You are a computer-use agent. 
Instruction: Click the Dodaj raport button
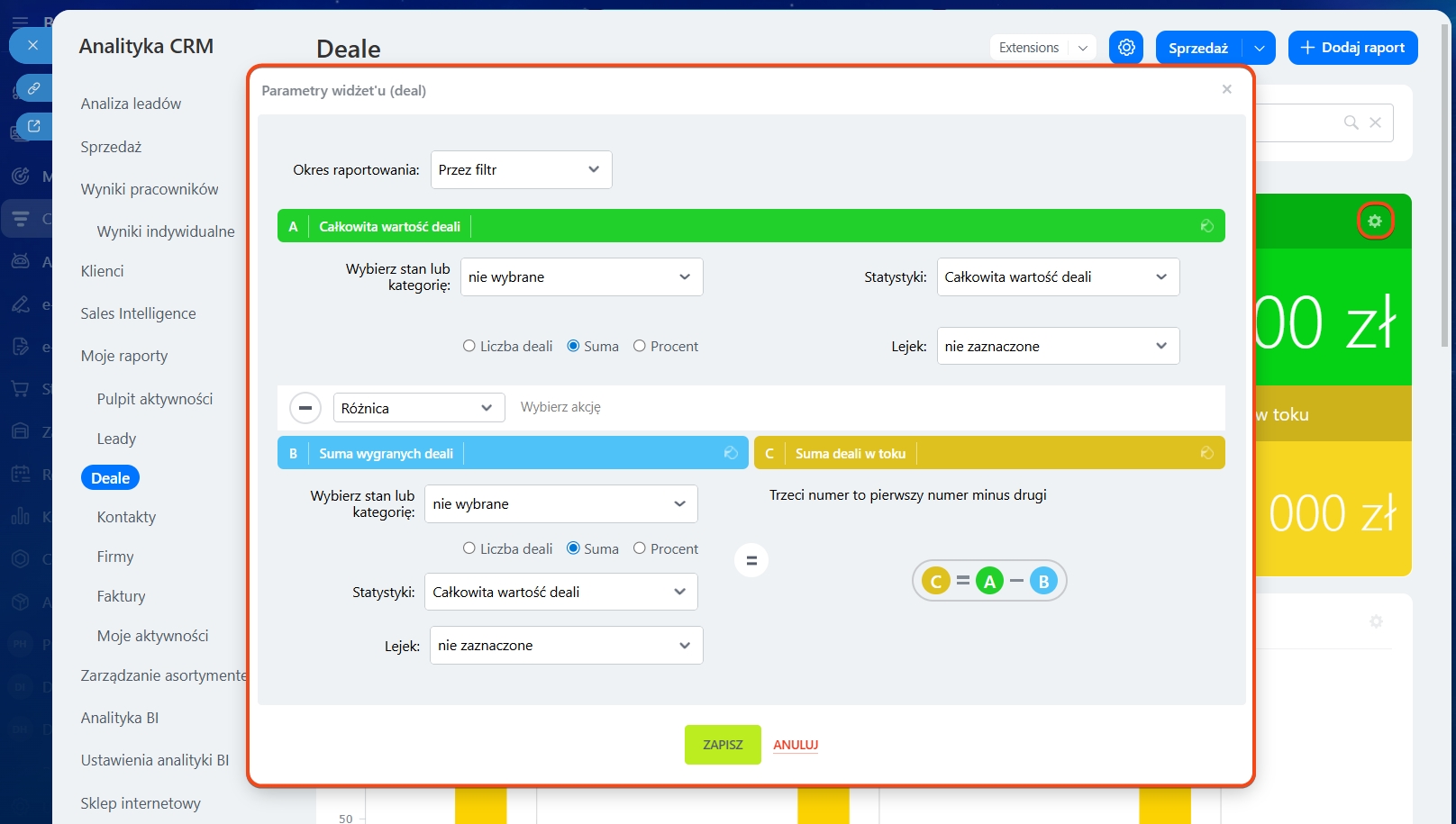point(1352,48)
